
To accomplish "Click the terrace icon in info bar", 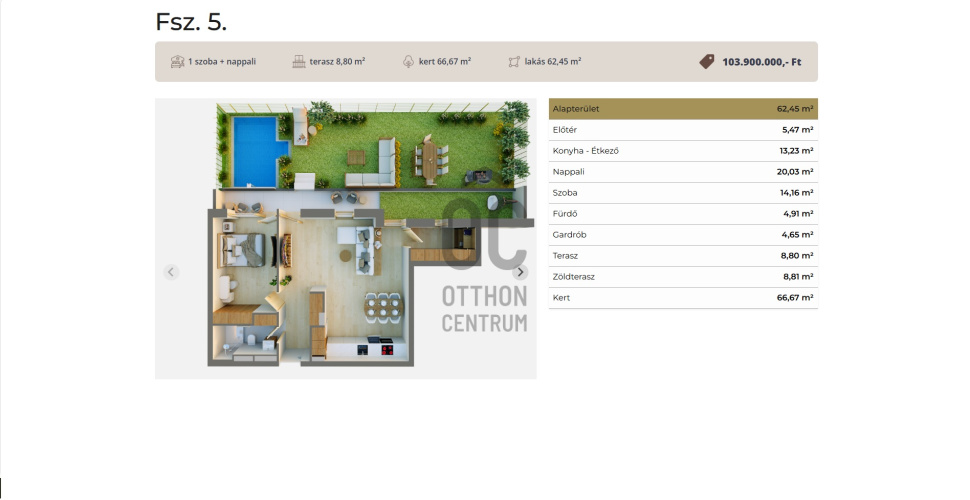I will (x=298, y=61).
